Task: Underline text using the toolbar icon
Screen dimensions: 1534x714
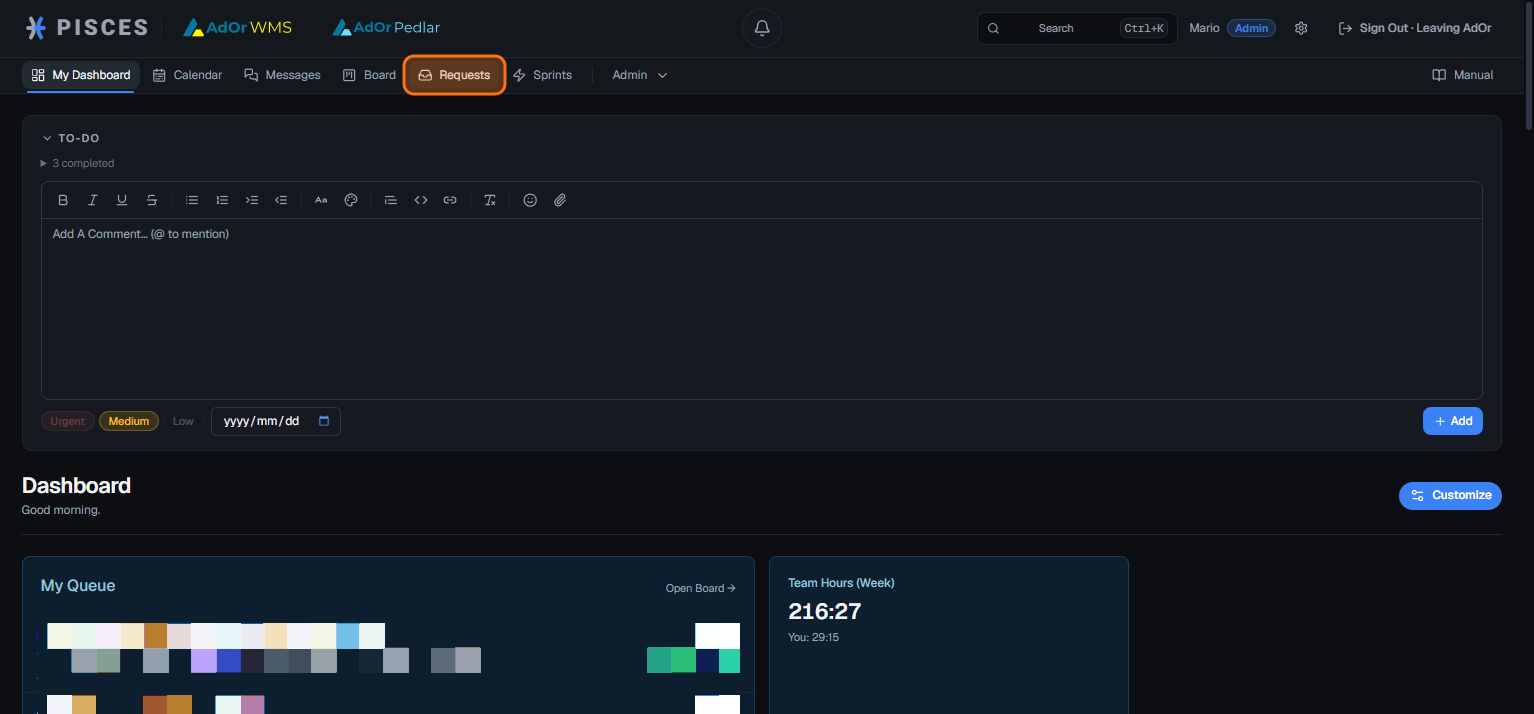Action: tap(122, 200)
